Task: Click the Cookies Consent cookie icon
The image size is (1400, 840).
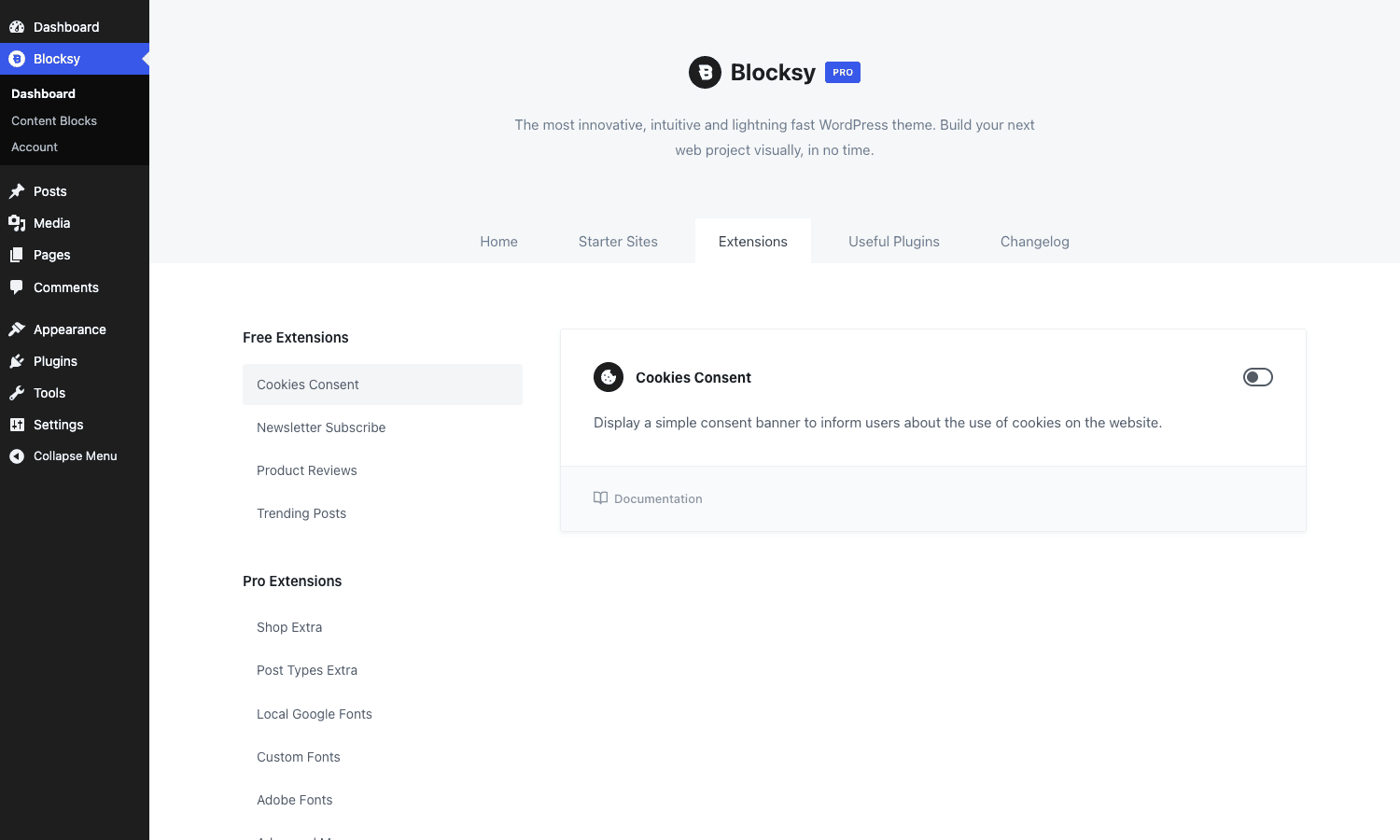Action: (609, 377)
